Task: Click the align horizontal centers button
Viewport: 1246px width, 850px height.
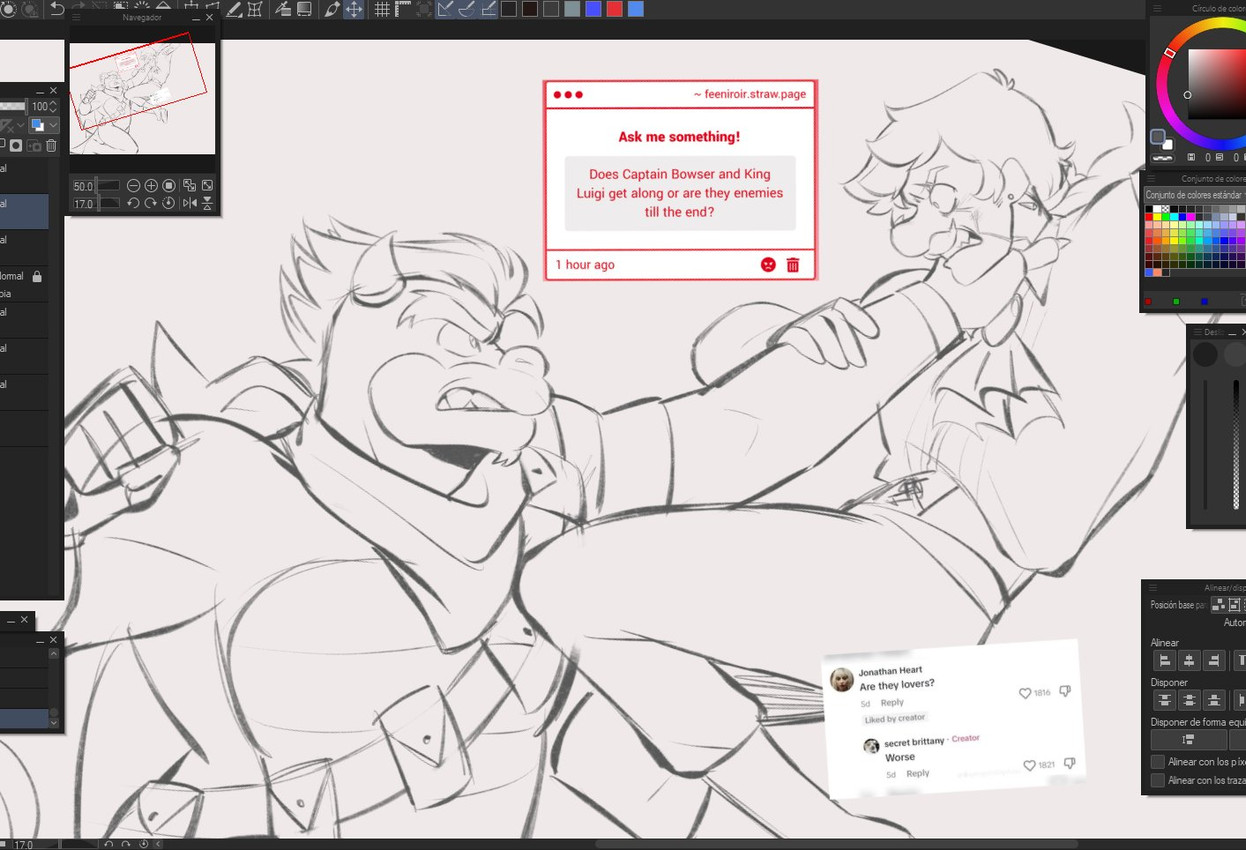Action: pyautogui.click(x=1189, y=660)
